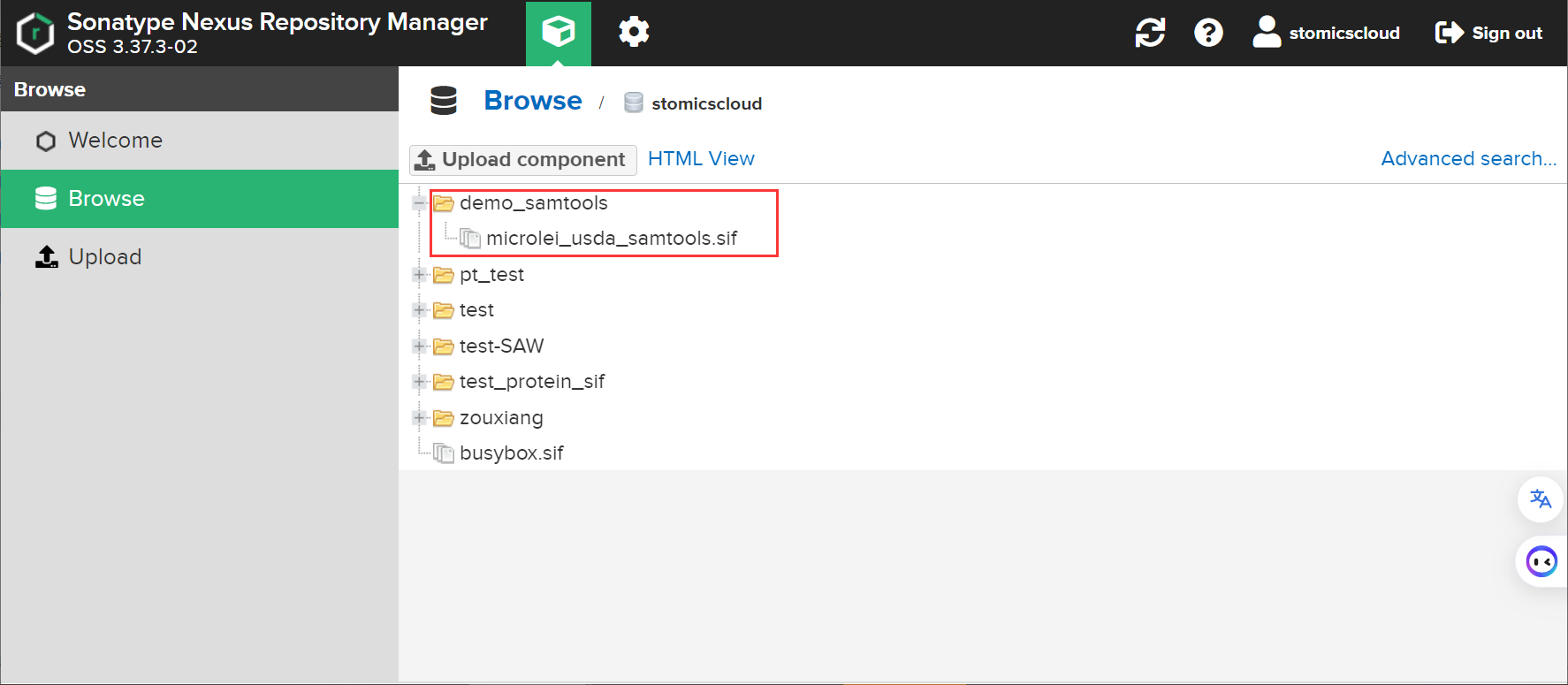The width and height of the screenshot is (1568, 685).
Task: Click the Browse cube icon in header
Action: (x=558, y=33)
